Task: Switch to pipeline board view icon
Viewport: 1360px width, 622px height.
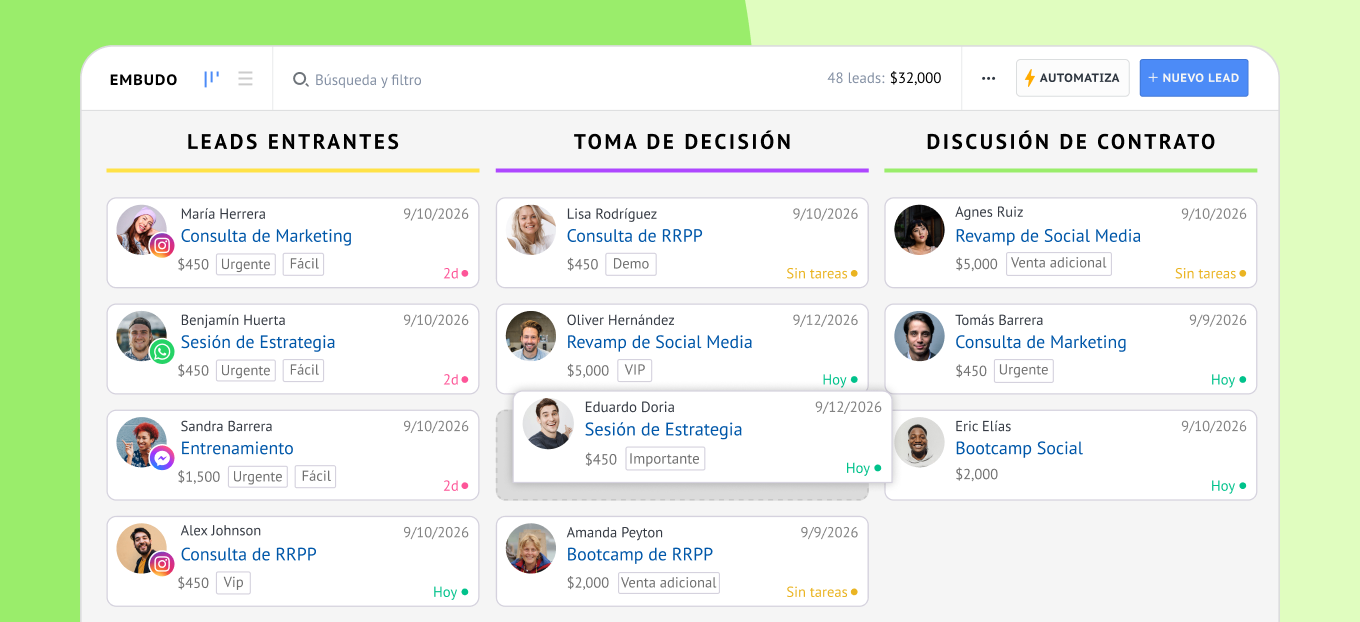Action: [211, 79]
